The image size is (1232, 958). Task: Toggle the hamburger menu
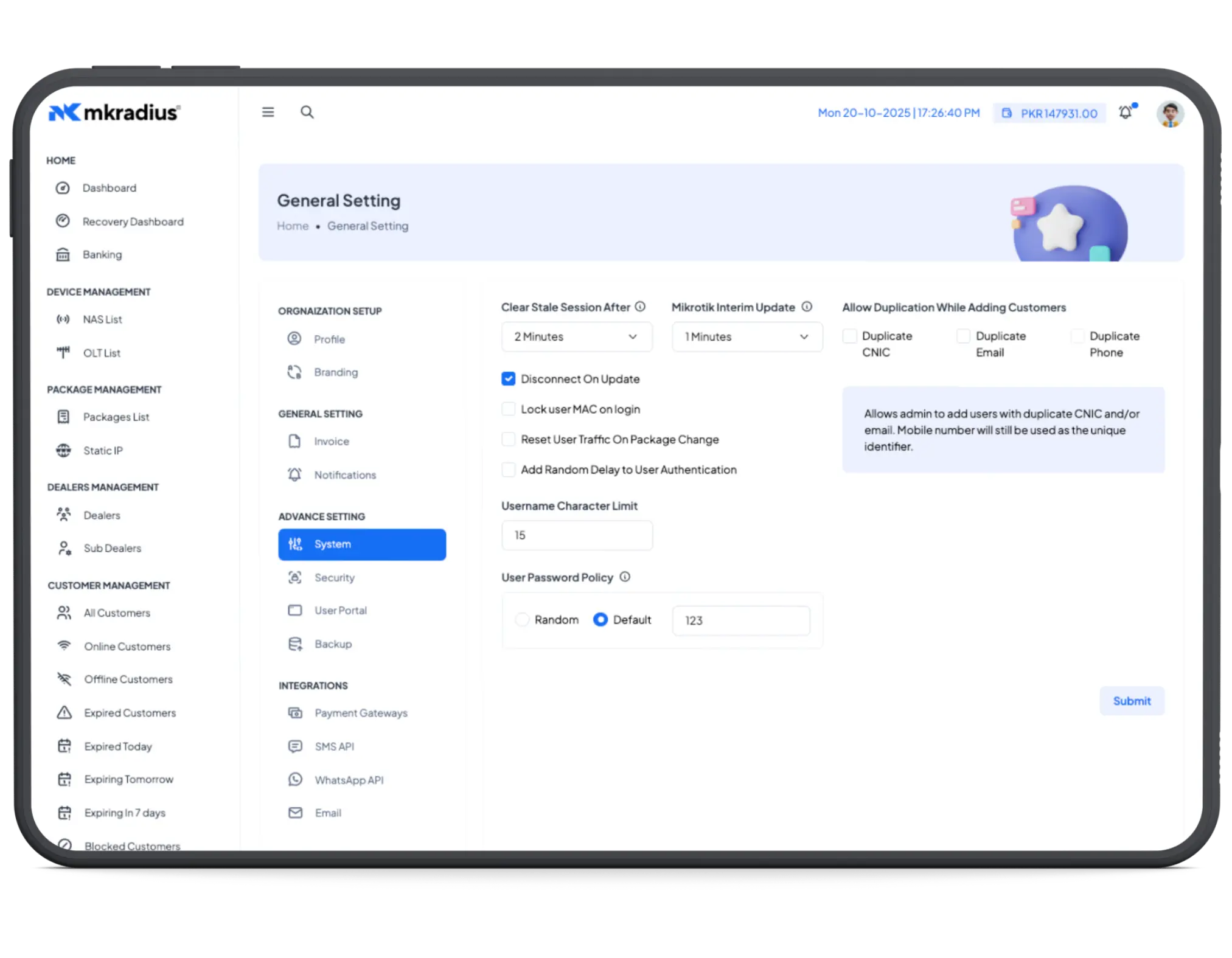click(268, 112)
